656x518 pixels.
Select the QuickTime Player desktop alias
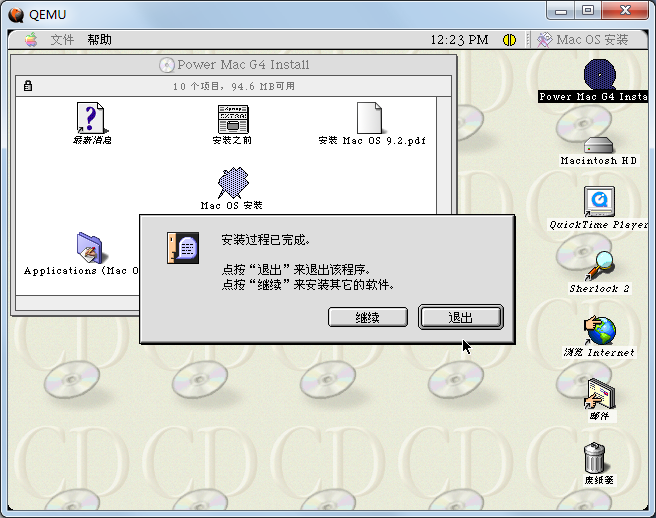599,202
